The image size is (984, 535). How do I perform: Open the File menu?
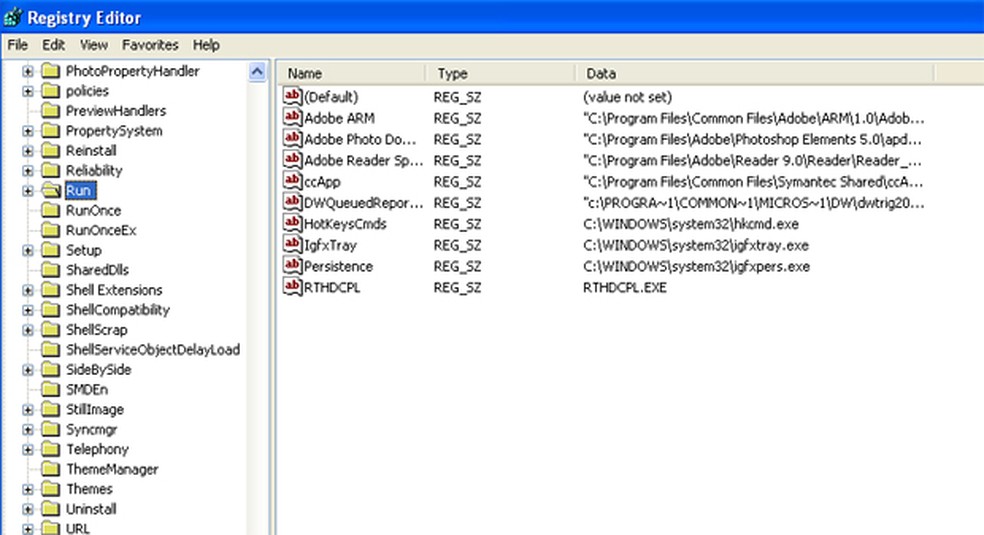coord(18,45)
